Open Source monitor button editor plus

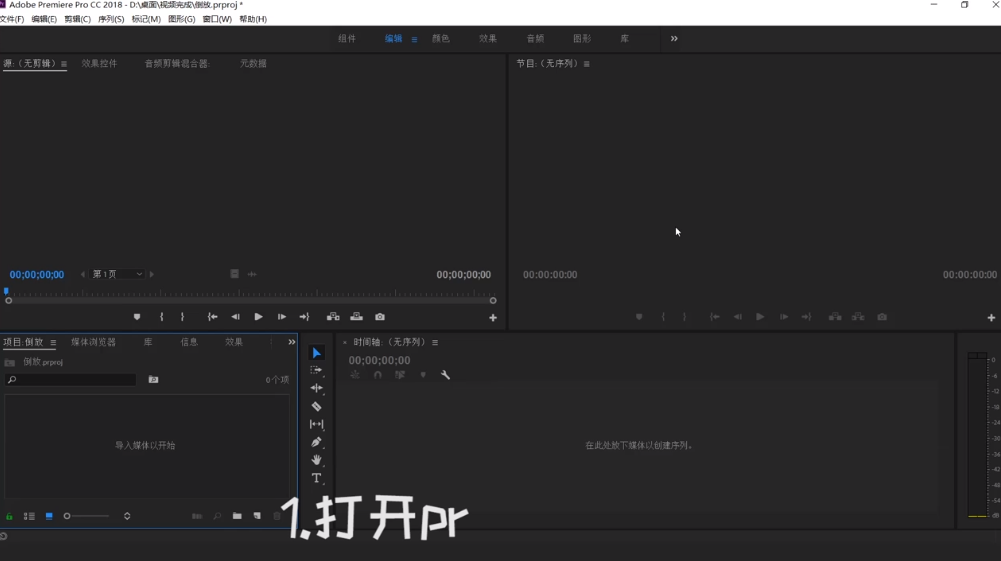tap(493, 318)
